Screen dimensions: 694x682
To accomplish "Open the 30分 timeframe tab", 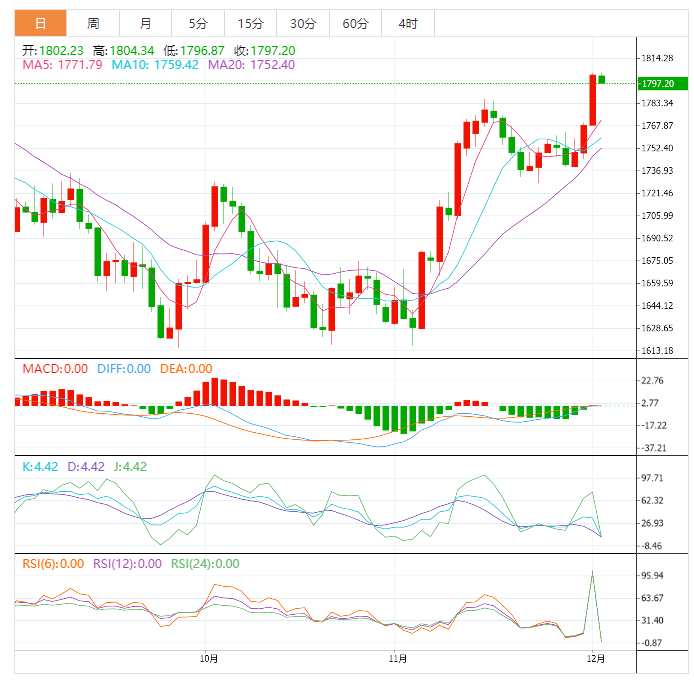I will [x=303, y=23].
